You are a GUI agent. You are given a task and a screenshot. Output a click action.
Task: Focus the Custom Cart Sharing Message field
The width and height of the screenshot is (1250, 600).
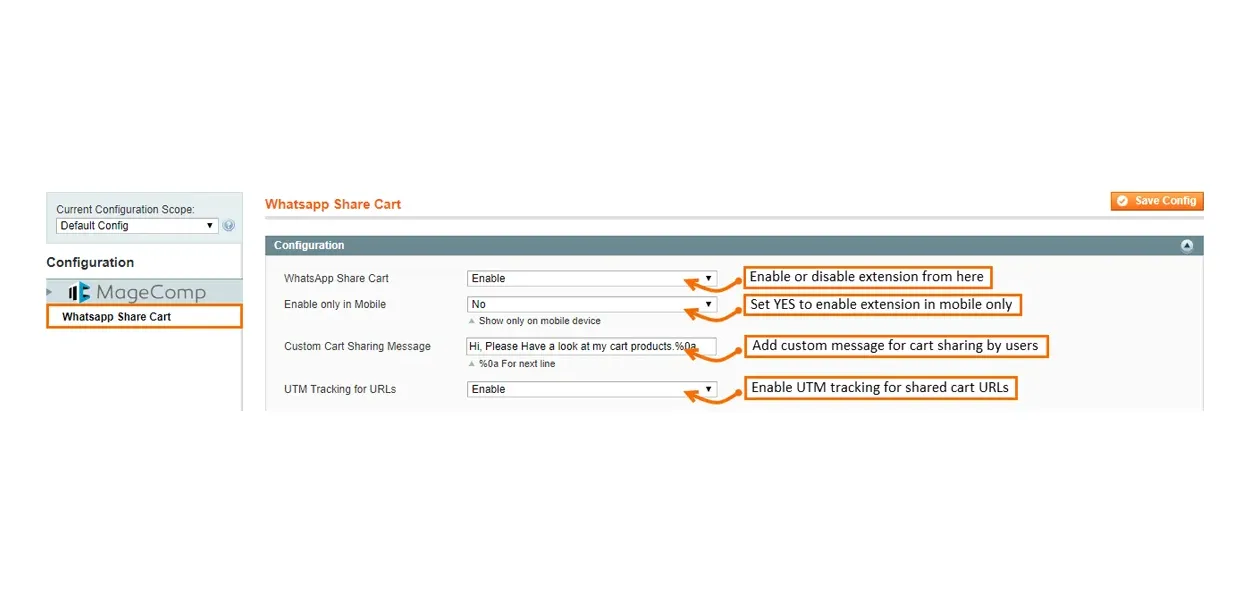point(591,347)
